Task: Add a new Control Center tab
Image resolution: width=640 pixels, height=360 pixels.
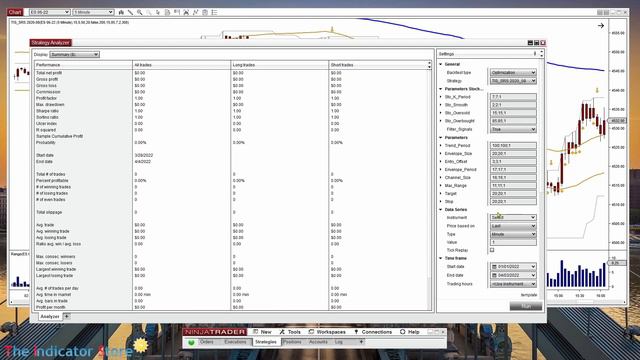Action: pos(361,342)
